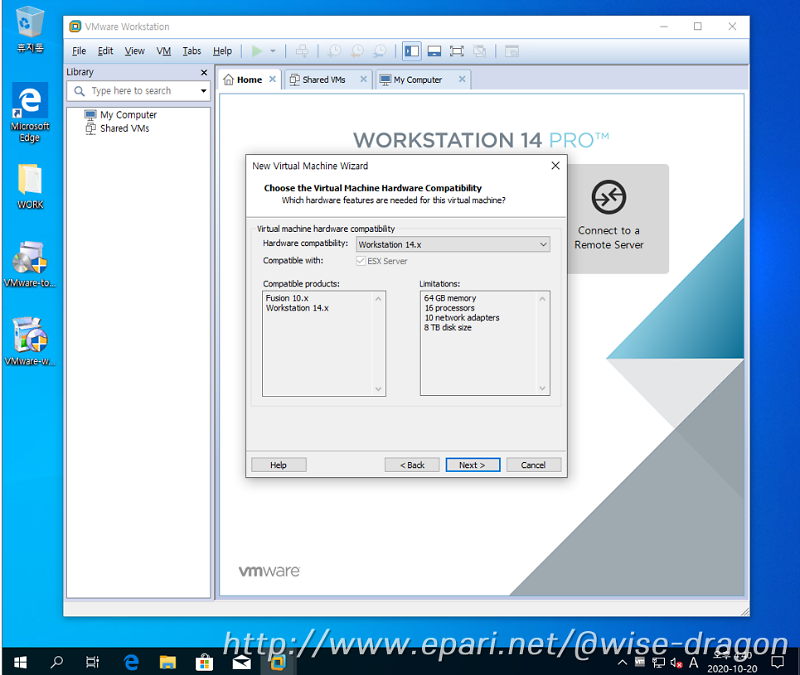The height and width of the screenshot is (675, 800).
Task: Open the Hardware compatibility dropdown
Action: (453, 244)
